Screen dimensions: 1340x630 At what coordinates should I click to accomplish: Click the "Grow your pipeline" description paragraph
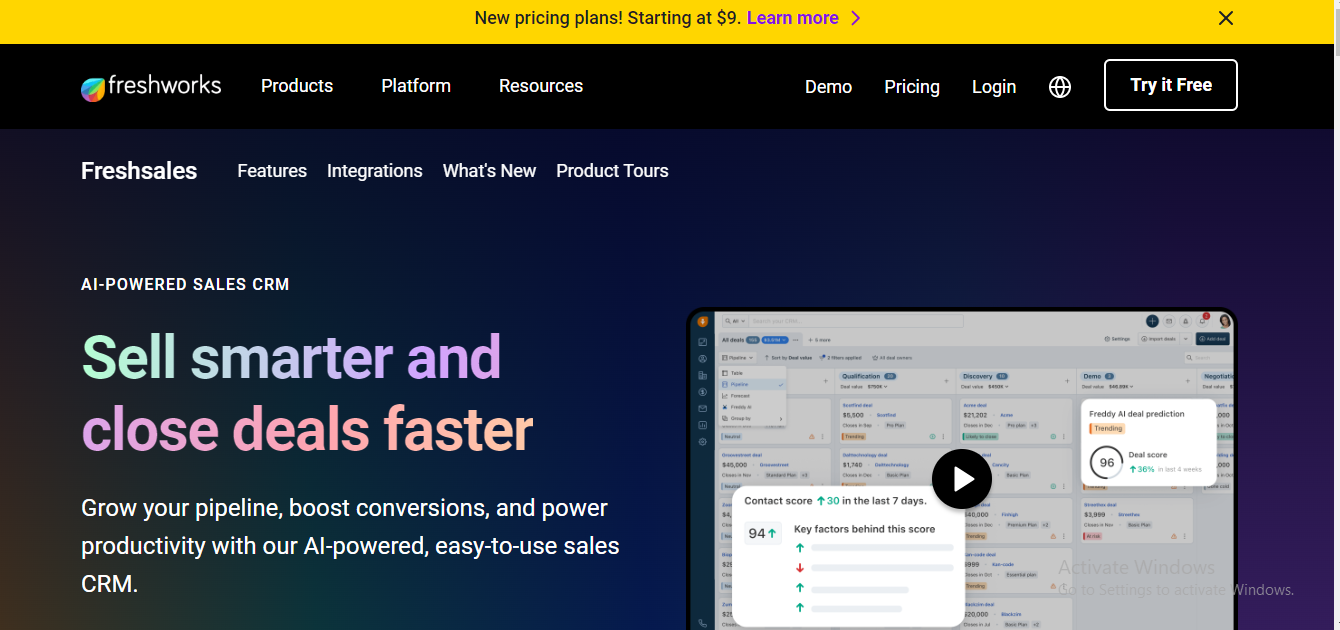point(350,546)
